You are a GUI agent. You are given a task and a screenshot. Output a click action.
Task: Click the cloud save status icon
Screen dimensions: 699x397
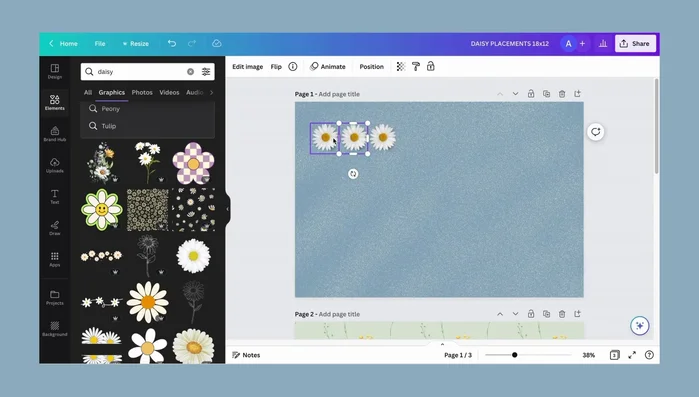217,43
